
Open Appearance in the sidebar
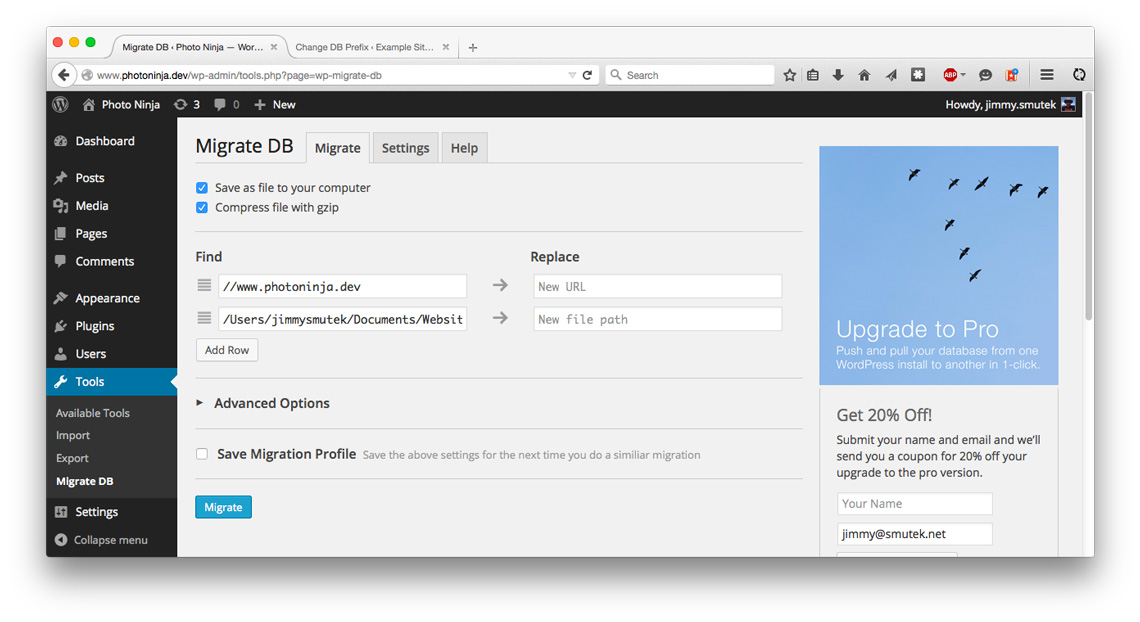111,298
